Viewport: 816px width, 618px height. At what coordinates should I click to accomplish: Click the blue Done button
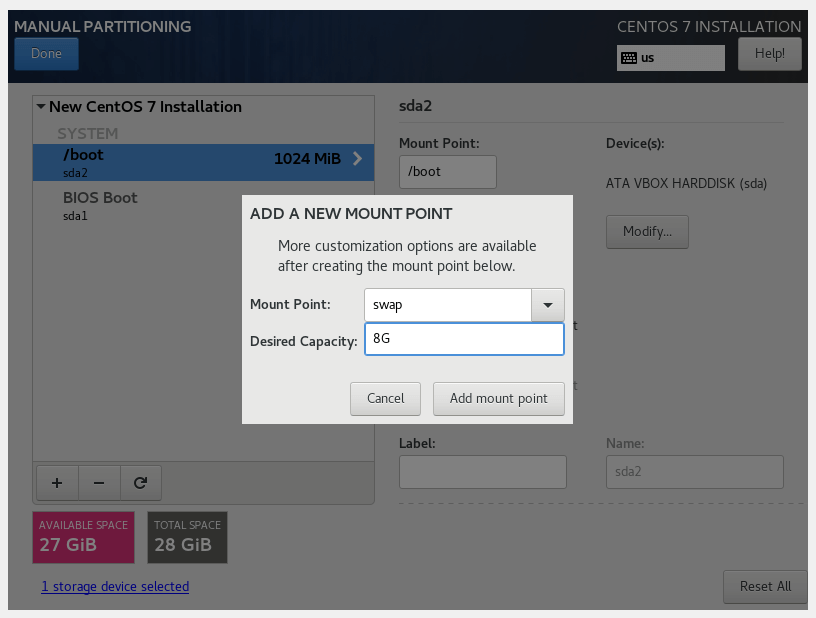(x=46, y=54)
